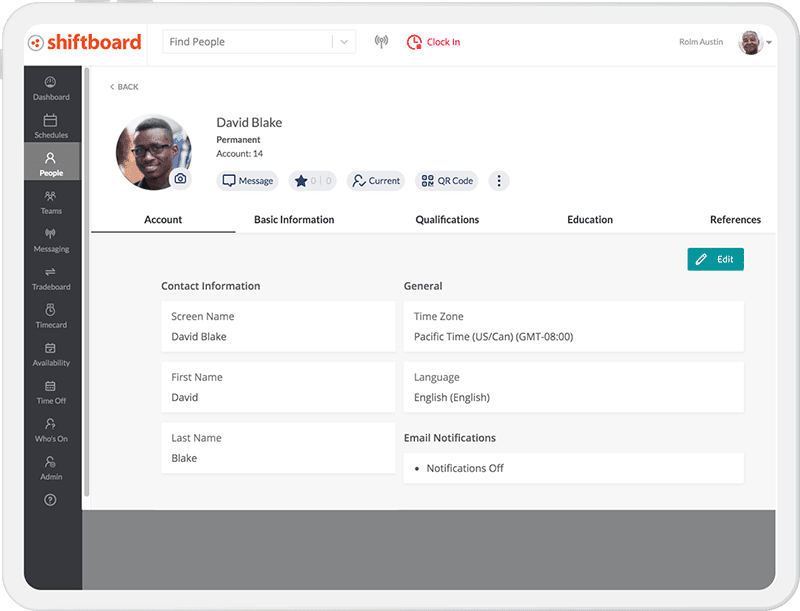
Task: Open Schedules in the sidebar
Action: (51, 126)
